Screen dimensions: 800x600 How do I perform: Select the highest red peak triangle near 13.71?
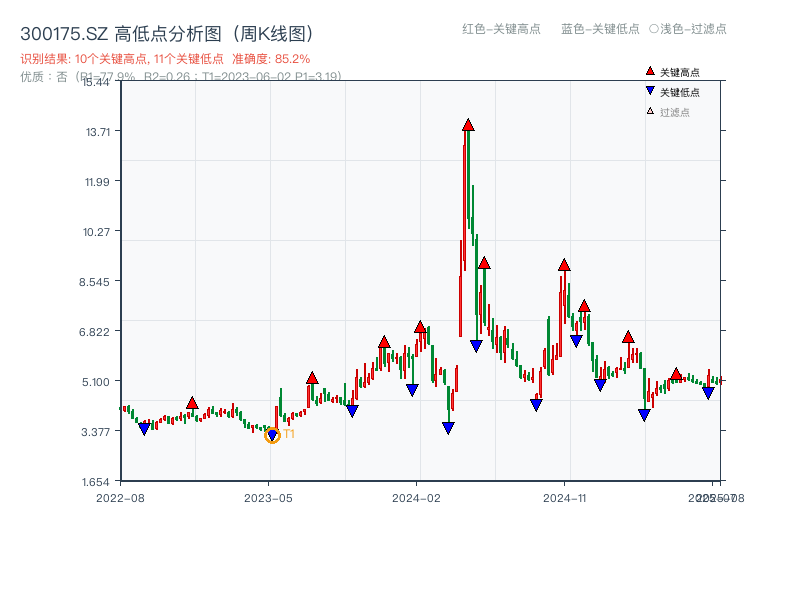[x=466, y=126]
